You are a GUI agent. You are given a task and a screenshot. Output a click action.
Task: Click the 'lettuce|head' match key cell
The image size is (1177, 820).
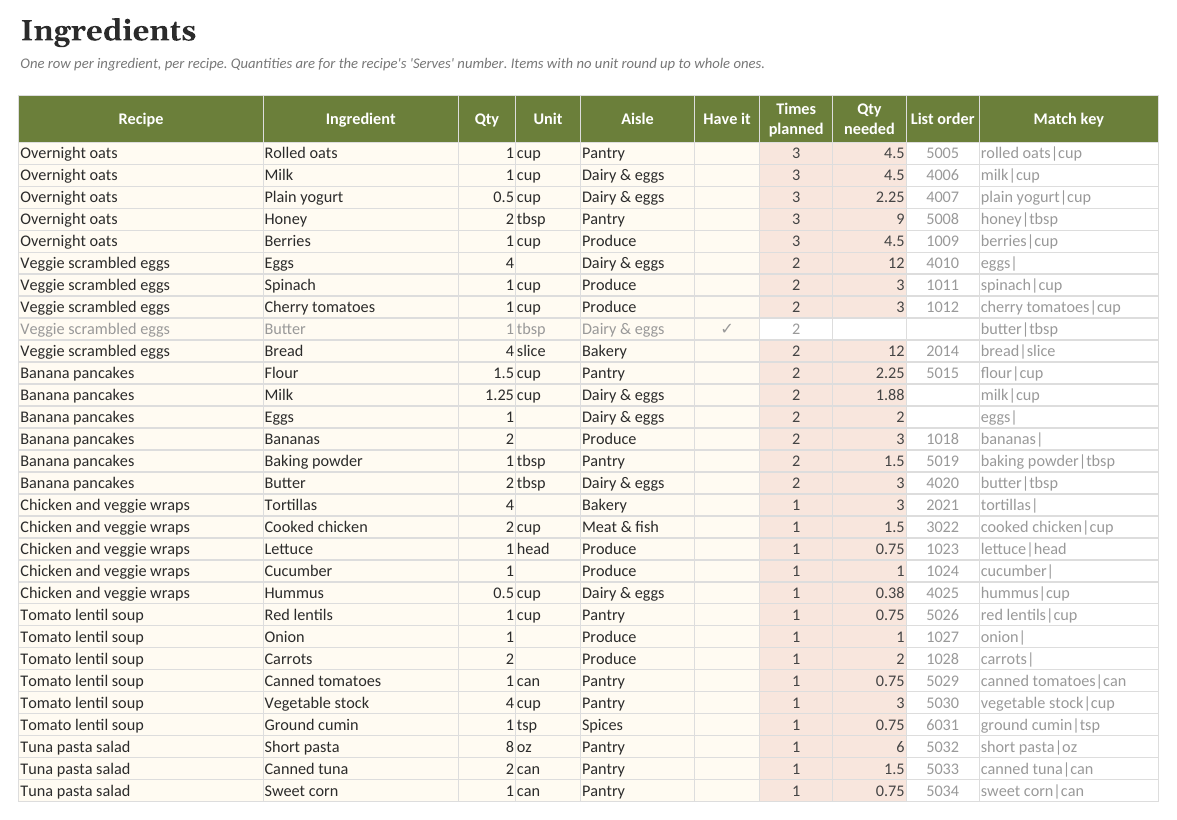coord(1069,549)
